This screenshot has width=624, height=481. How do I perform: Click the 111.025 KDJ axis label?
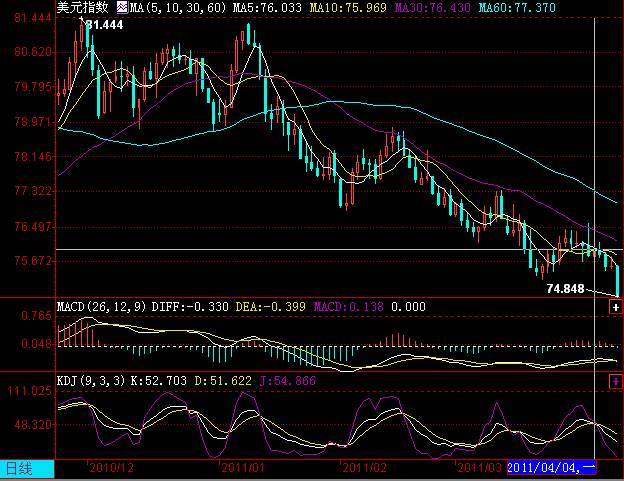(x=30, y=391)
